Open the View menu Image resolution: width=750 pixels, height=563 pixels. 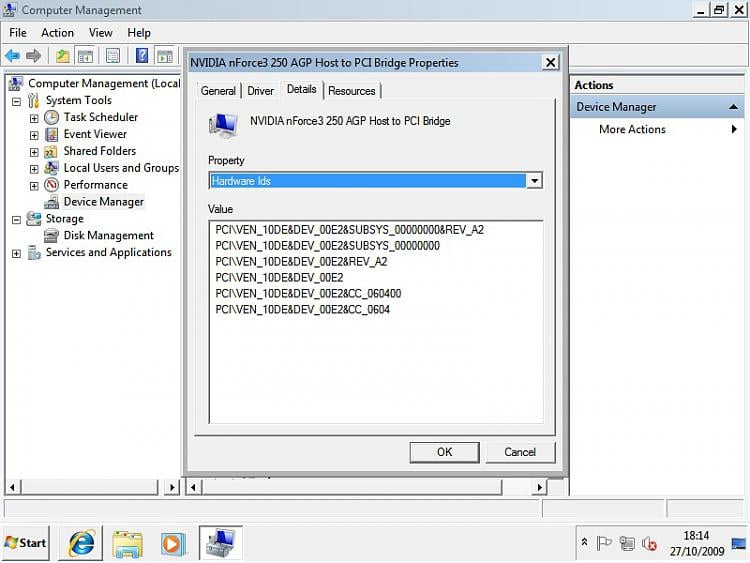pyautogui.click(x=100, y=33)
